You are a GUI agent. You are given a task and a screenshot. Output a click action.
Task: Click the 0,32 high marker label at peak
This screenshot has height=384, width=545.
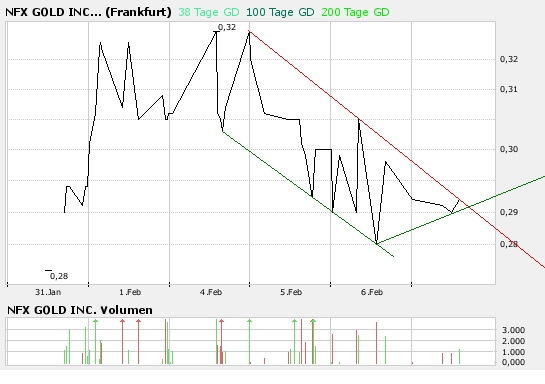point(227,27)
